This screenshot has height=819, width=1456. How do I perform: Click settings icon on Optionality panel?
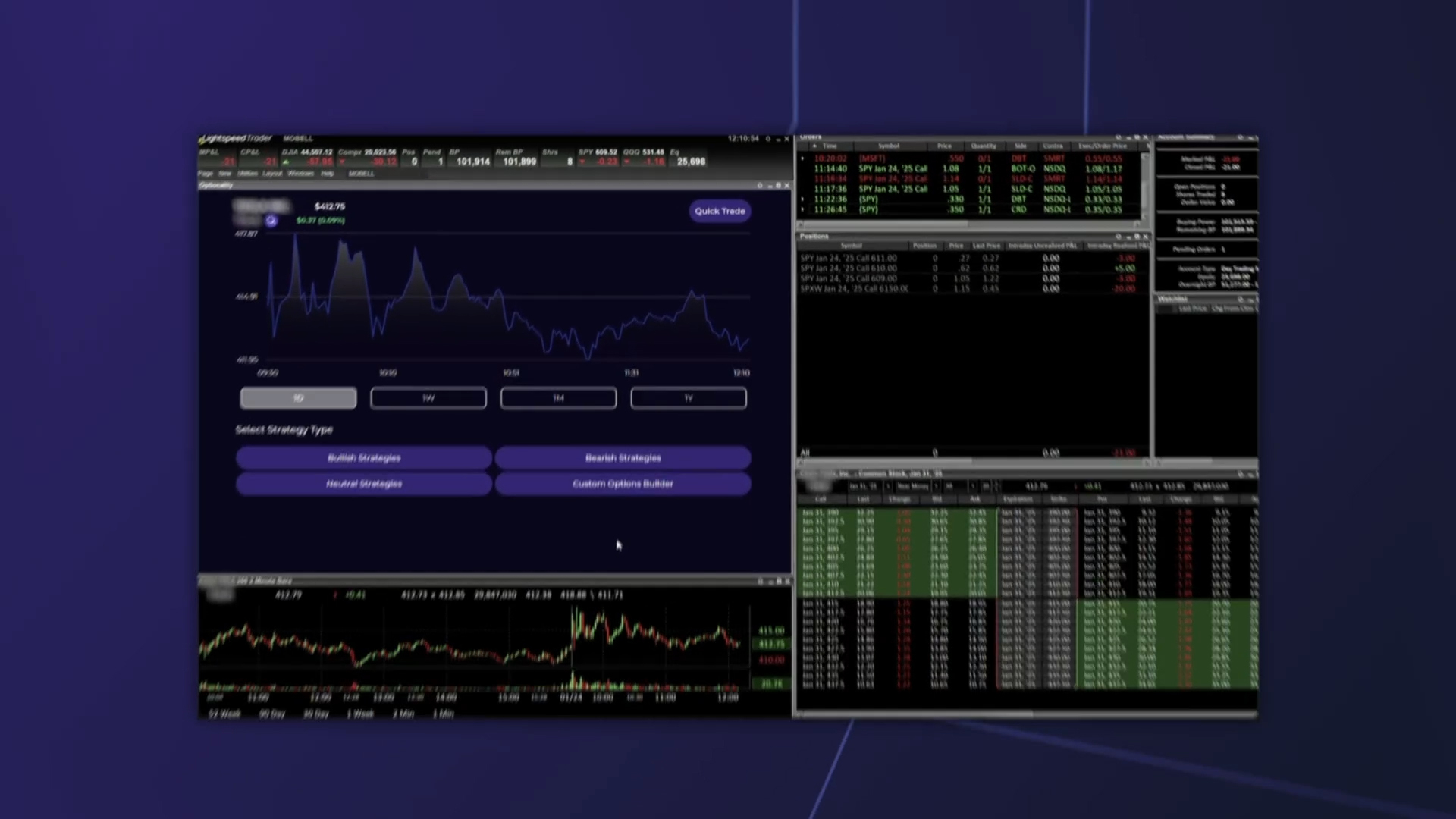(x=760, y=186)
